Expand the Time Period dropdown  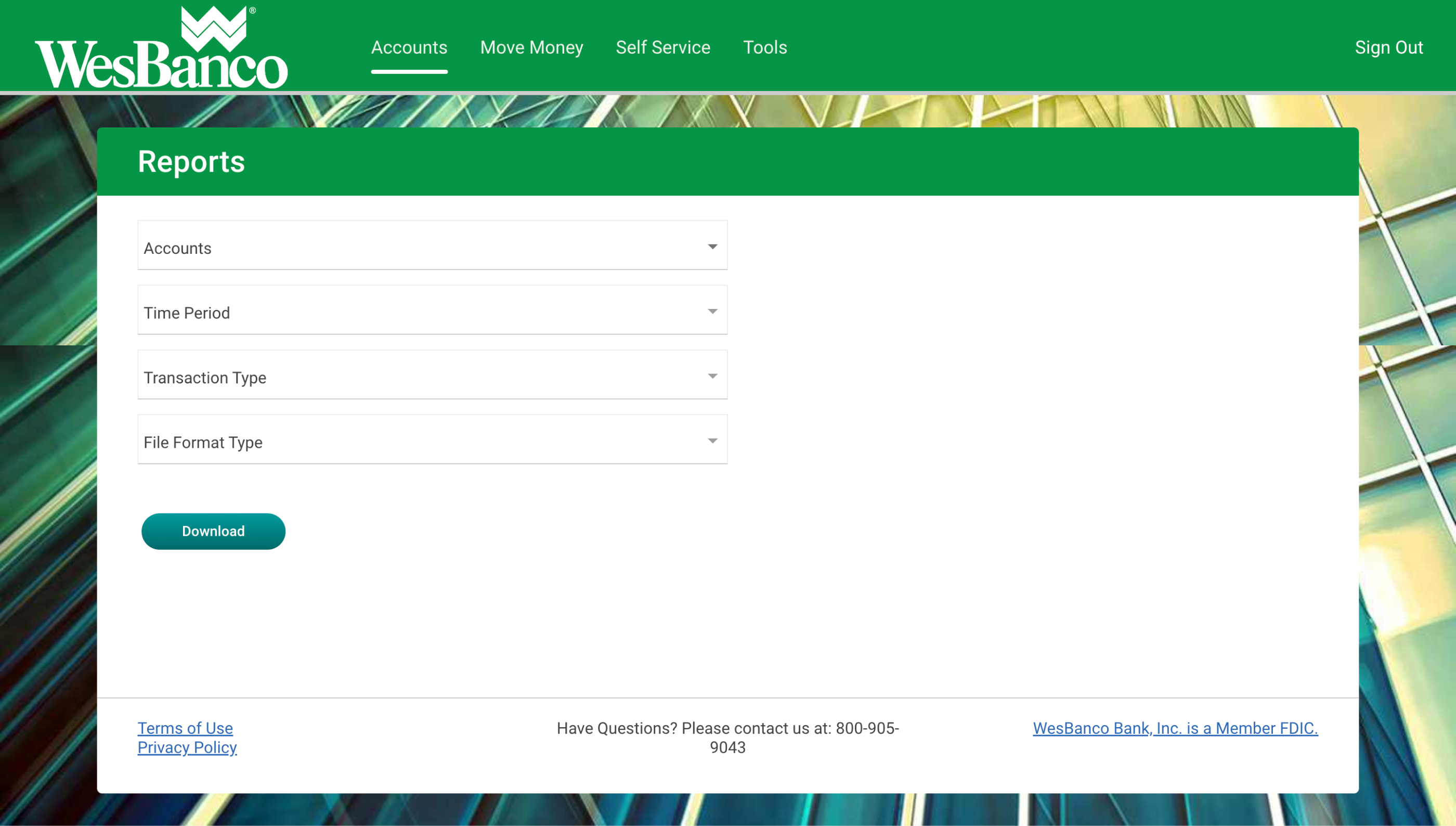[432, 310]
